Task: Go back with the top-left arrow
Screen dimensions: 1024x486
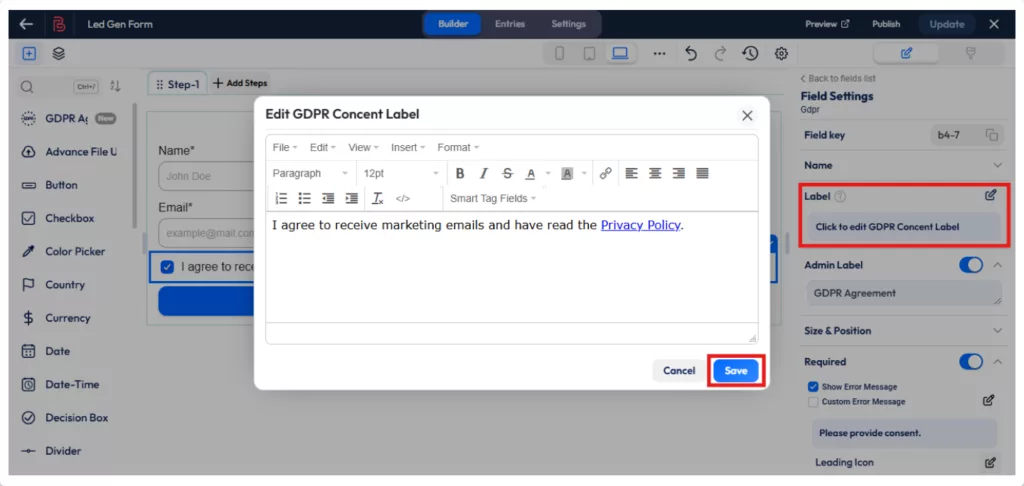Action: (26, 24)
